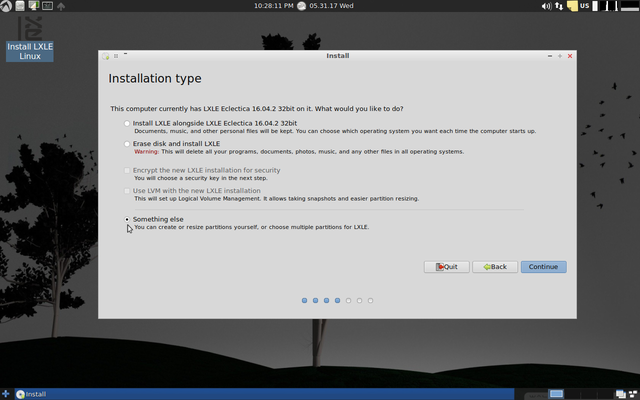Launch the terminal from top panel
This screenshot has height=400, width=640.
point(47,6)
